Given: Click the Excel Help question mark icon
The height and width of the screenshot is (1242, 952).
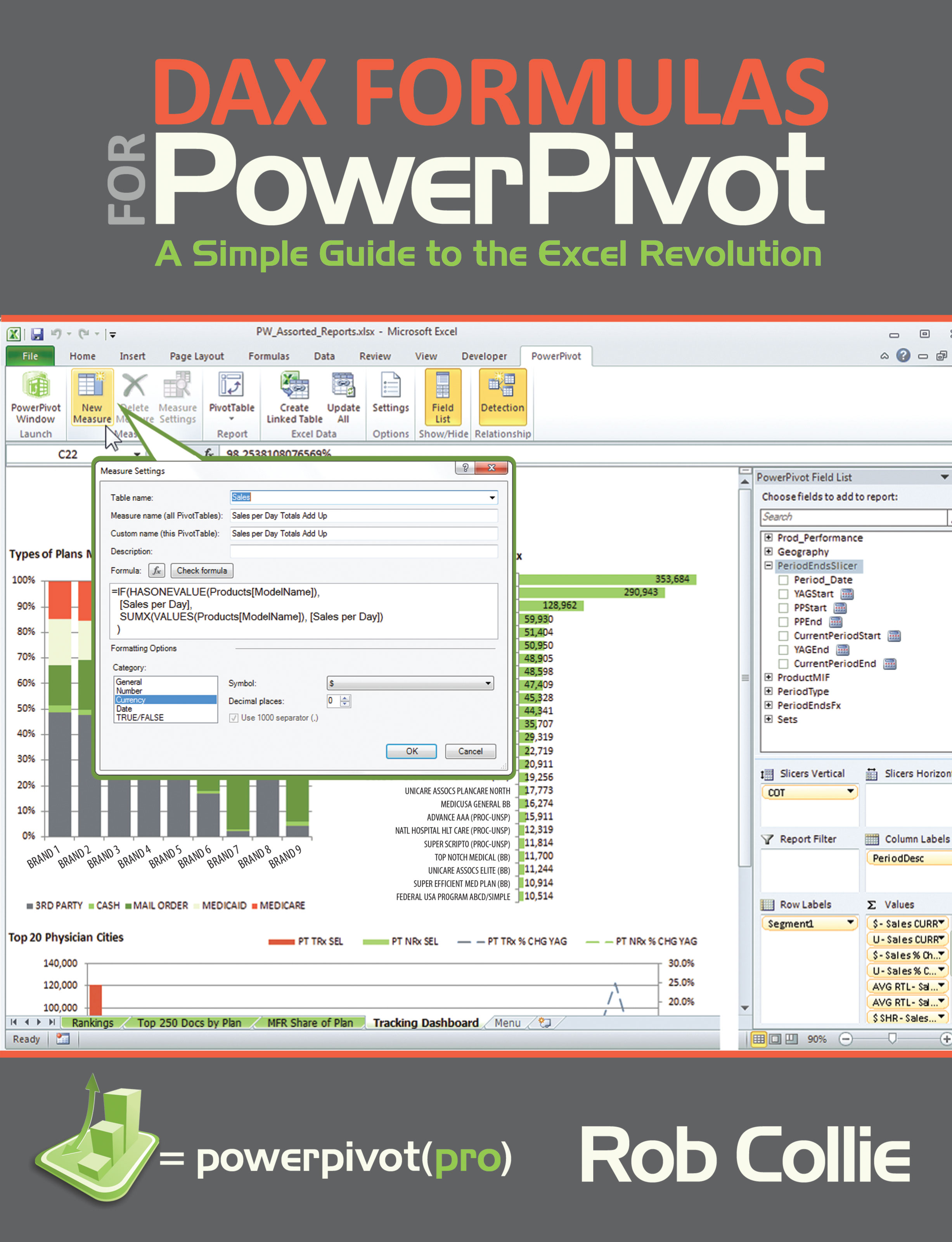Looking at the screenshot, I should click(903, 355).
